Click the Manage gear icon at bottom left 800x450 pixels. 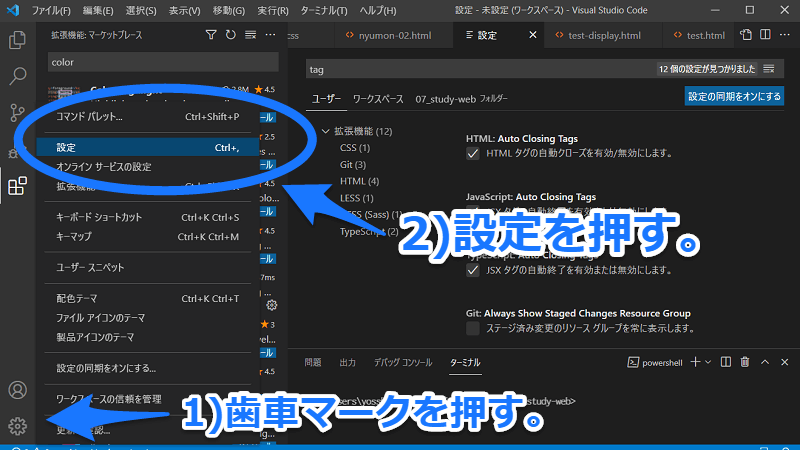pos(17,427)
